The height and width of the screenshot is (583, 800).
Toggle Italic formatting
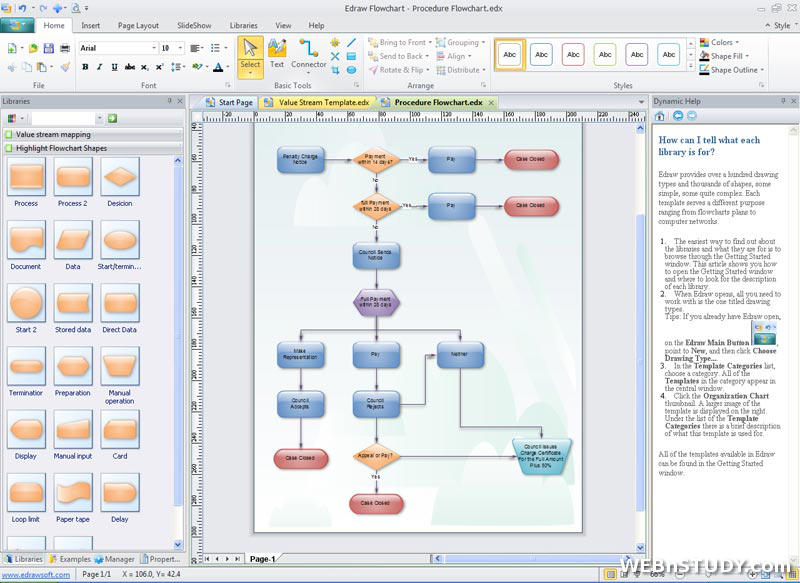coord(99,67)
